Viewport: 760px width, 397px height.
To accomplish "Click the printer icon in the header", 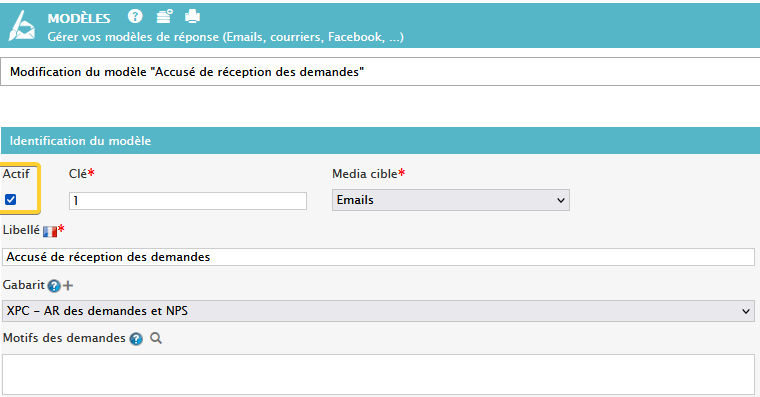I will tap(192, 16).
